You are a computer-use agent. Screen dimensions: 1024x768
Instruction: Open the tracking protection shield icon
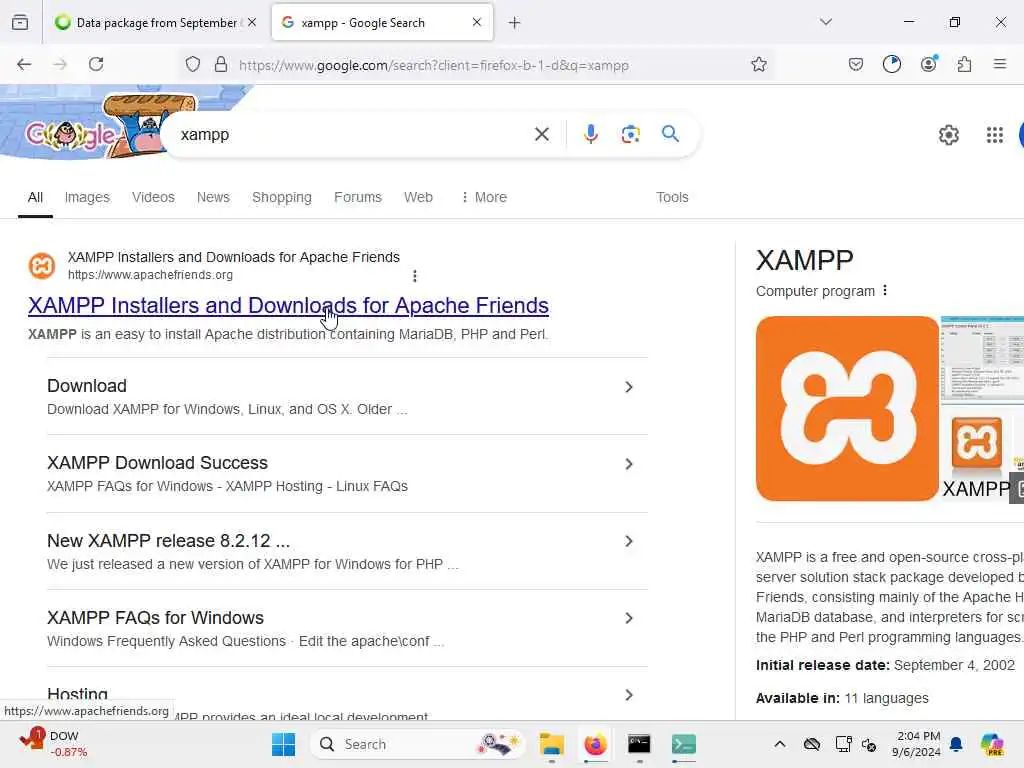click(193, 64)
